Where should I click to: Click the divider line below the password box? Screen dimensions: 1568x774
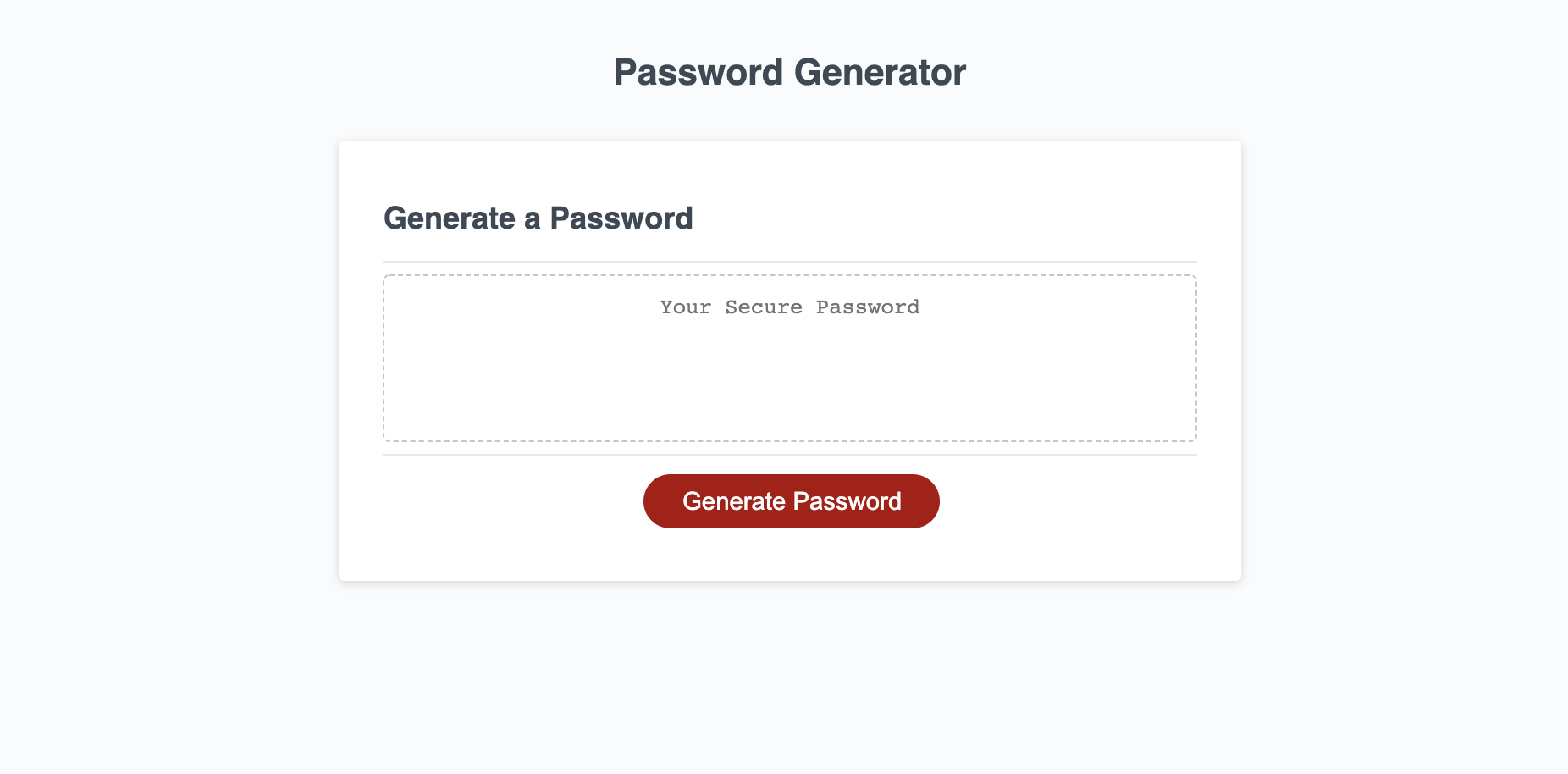point(789,455)
